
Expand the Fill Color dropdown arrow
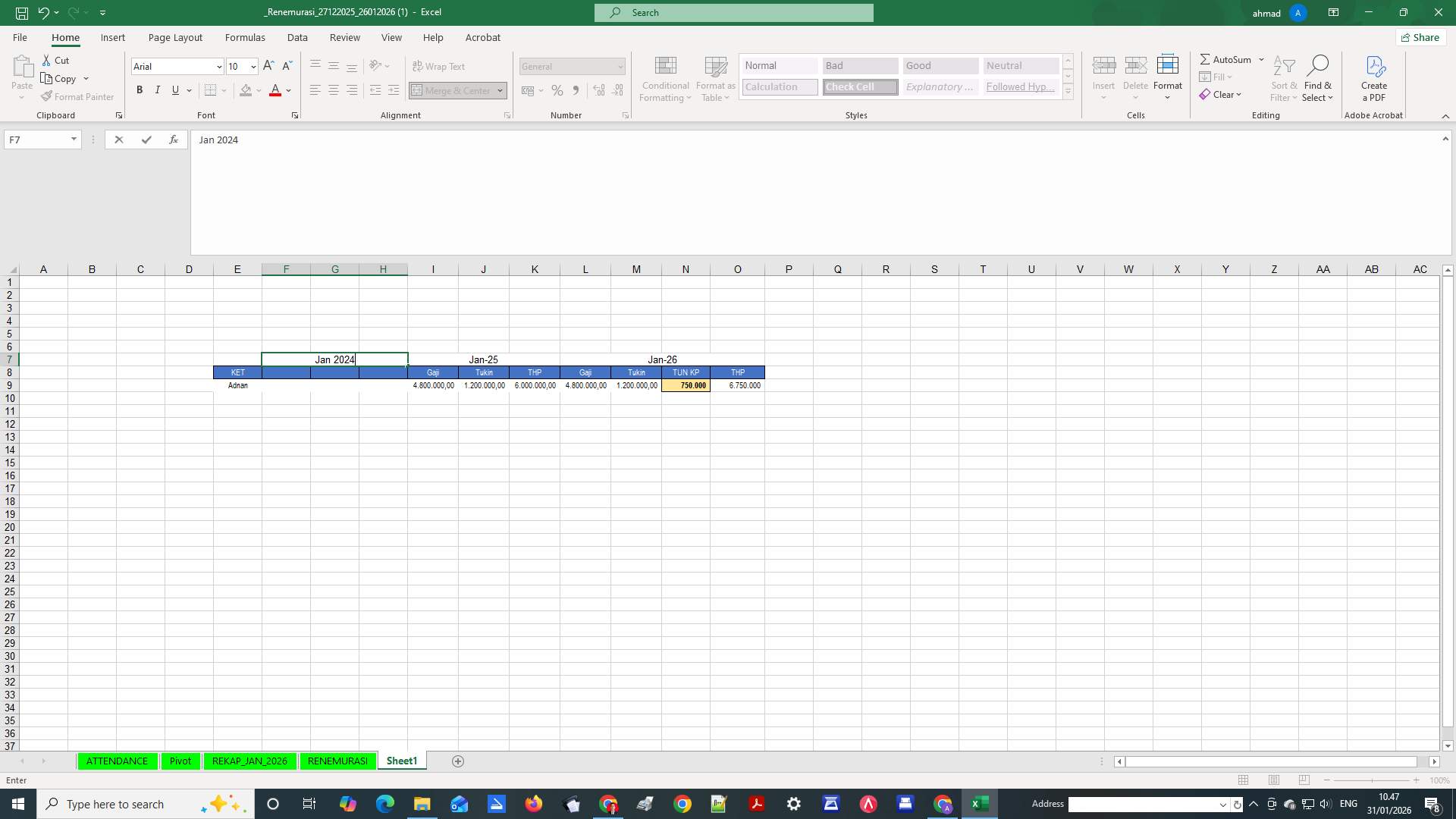pyautogui.click(x=259, y=90)
